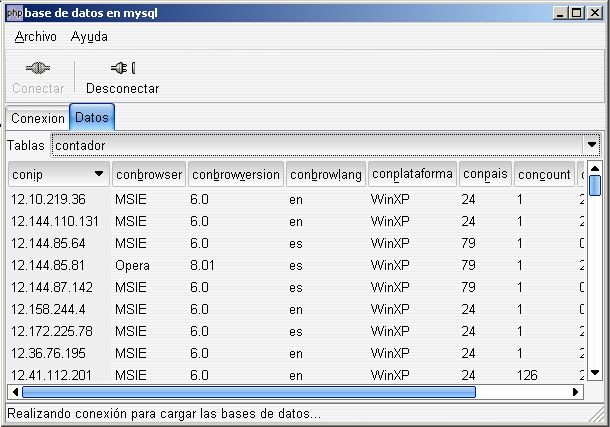The image size is (610, 427).
Task: Click the conpais column header
Action: 485,174
